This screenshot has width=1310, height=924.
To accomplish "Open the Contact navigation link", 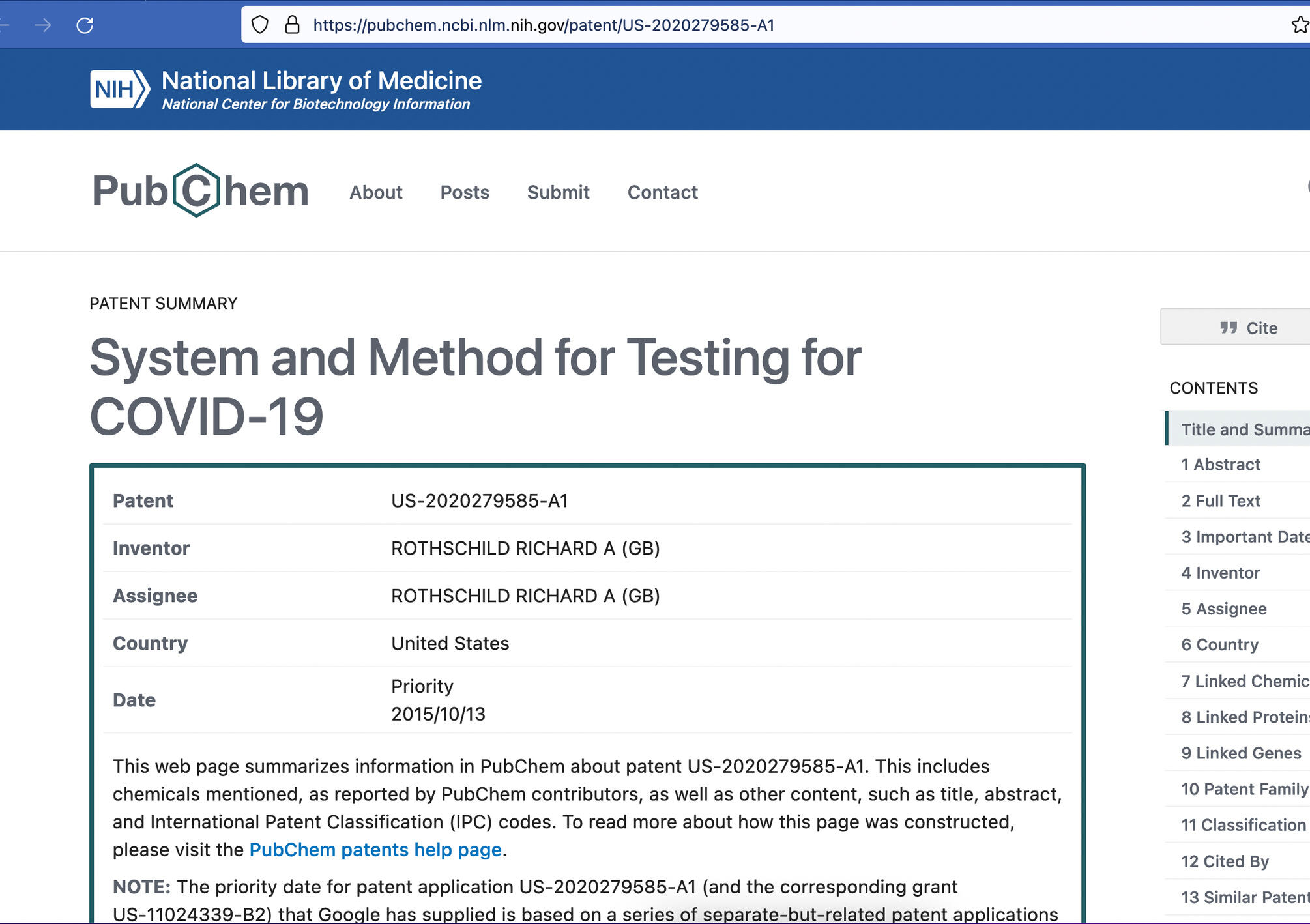I will 663,192.
